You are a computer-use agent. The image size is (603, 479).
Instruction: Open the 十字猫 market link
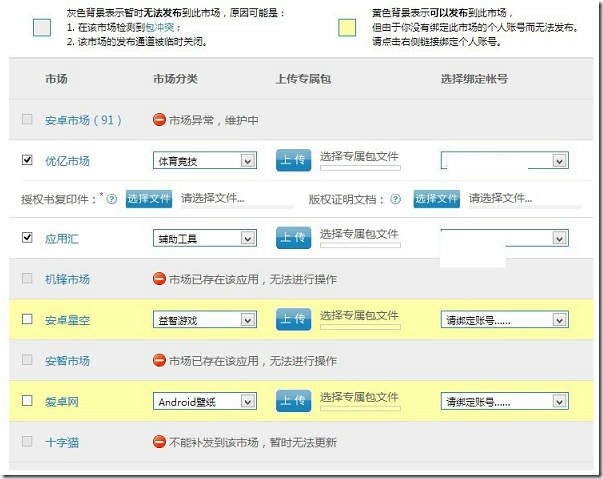62,442
